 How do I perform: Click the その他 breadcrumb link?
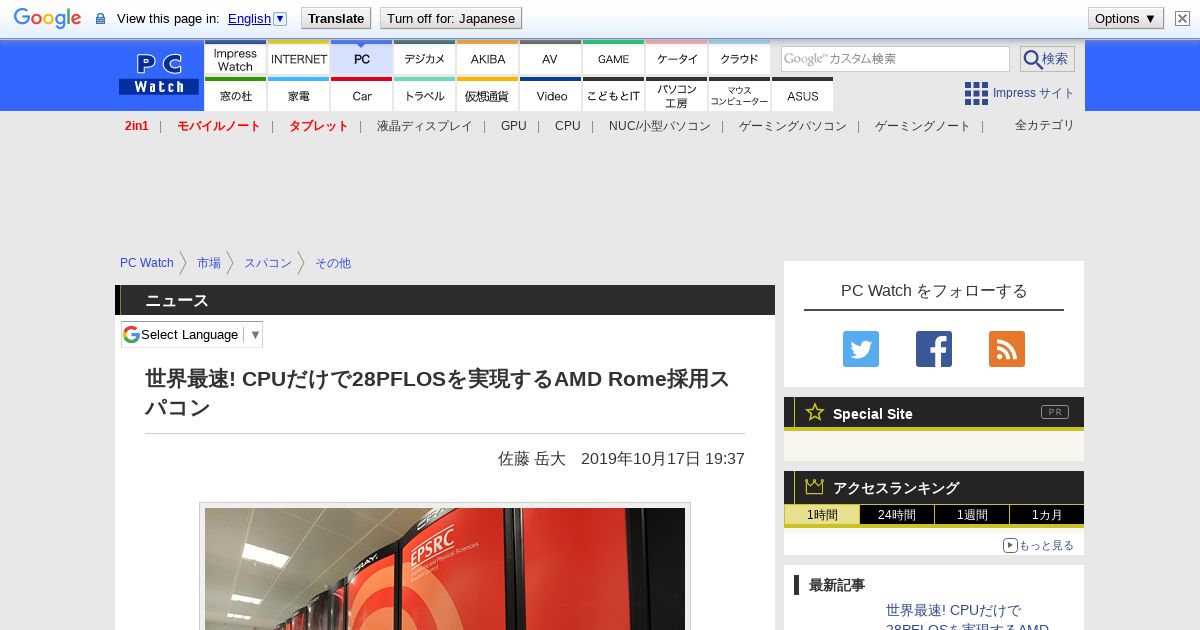(333, 263)
